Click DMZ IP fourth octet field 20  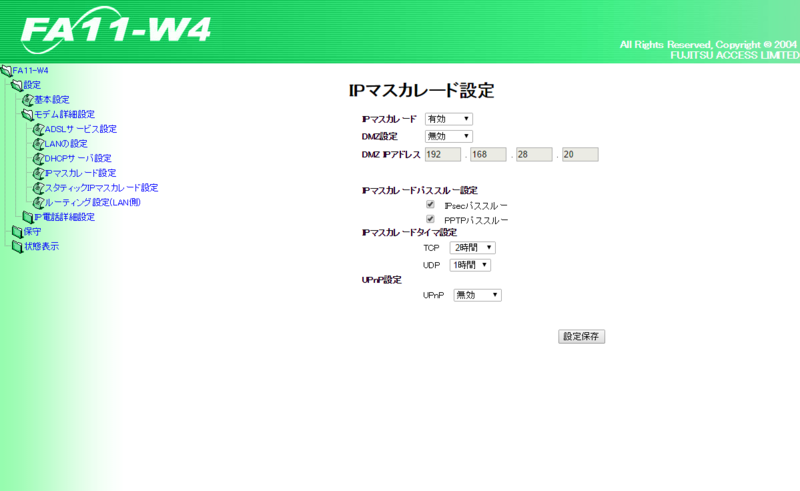(580, 155)
